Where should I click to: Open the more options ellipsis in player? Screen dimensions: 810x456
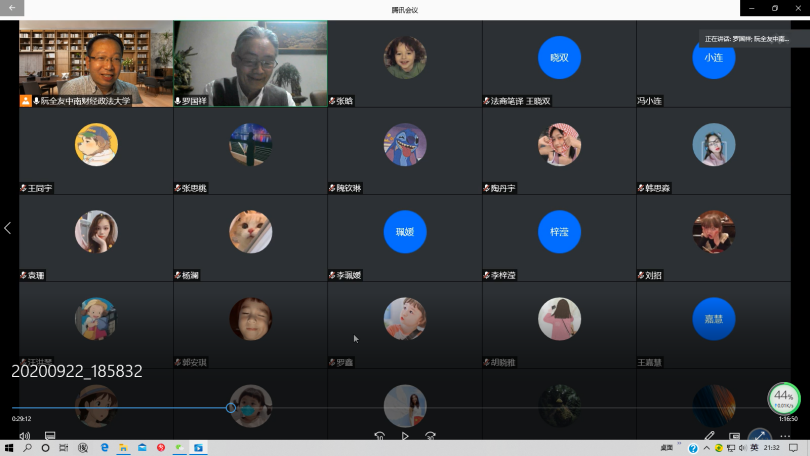click(786, 436)
